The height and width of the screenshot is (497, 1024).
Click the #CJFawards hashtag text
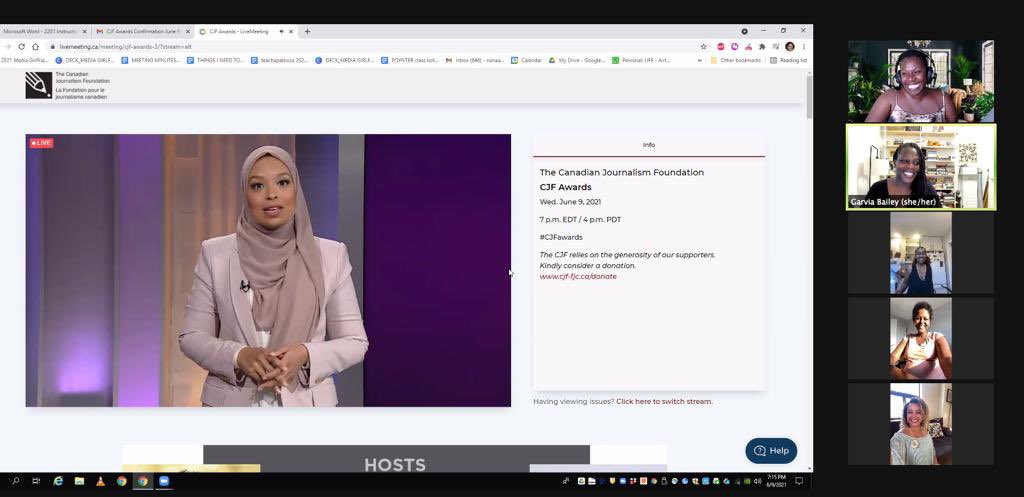coord(561,237)
